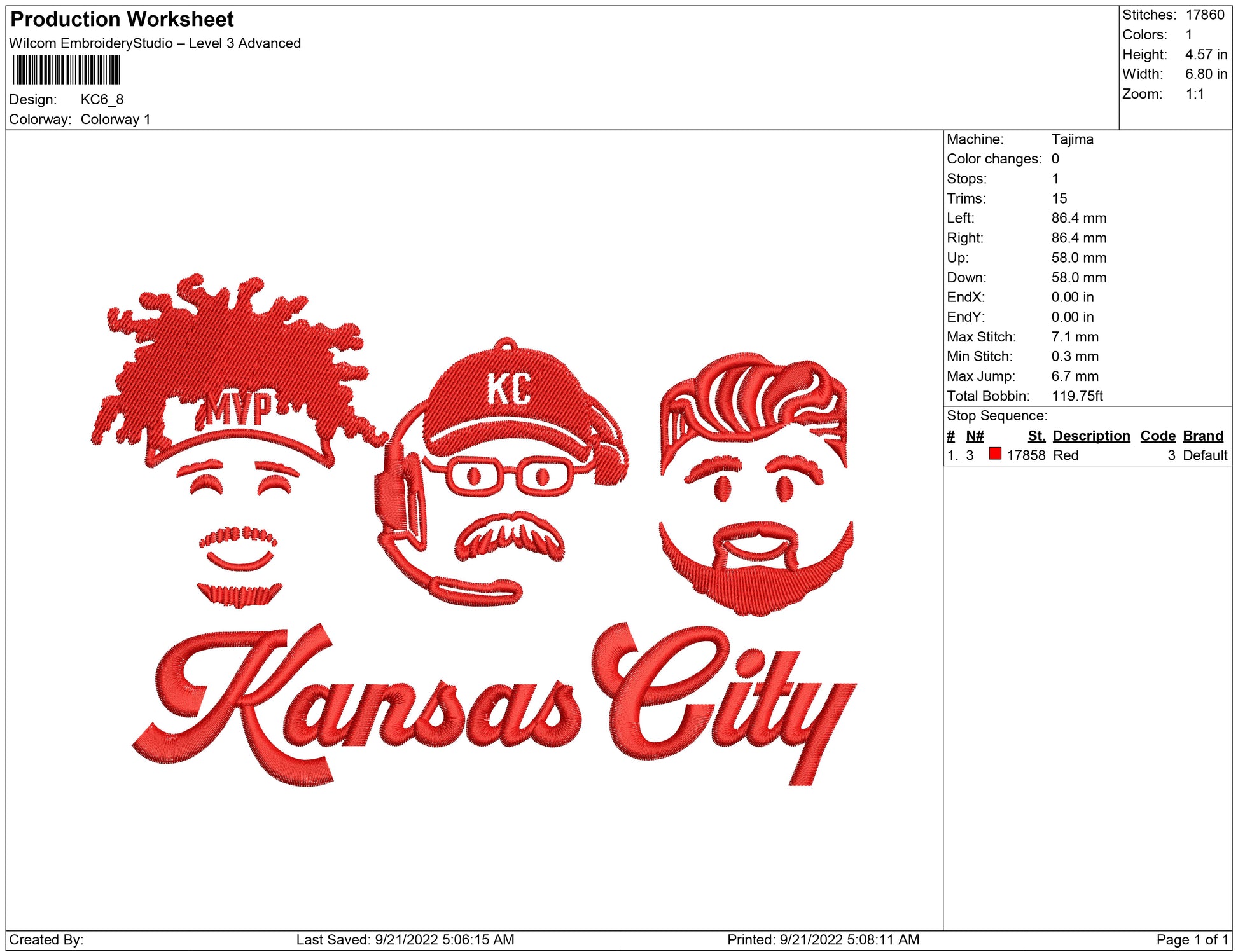Click the Last Saved timestamp

(405, 940)
